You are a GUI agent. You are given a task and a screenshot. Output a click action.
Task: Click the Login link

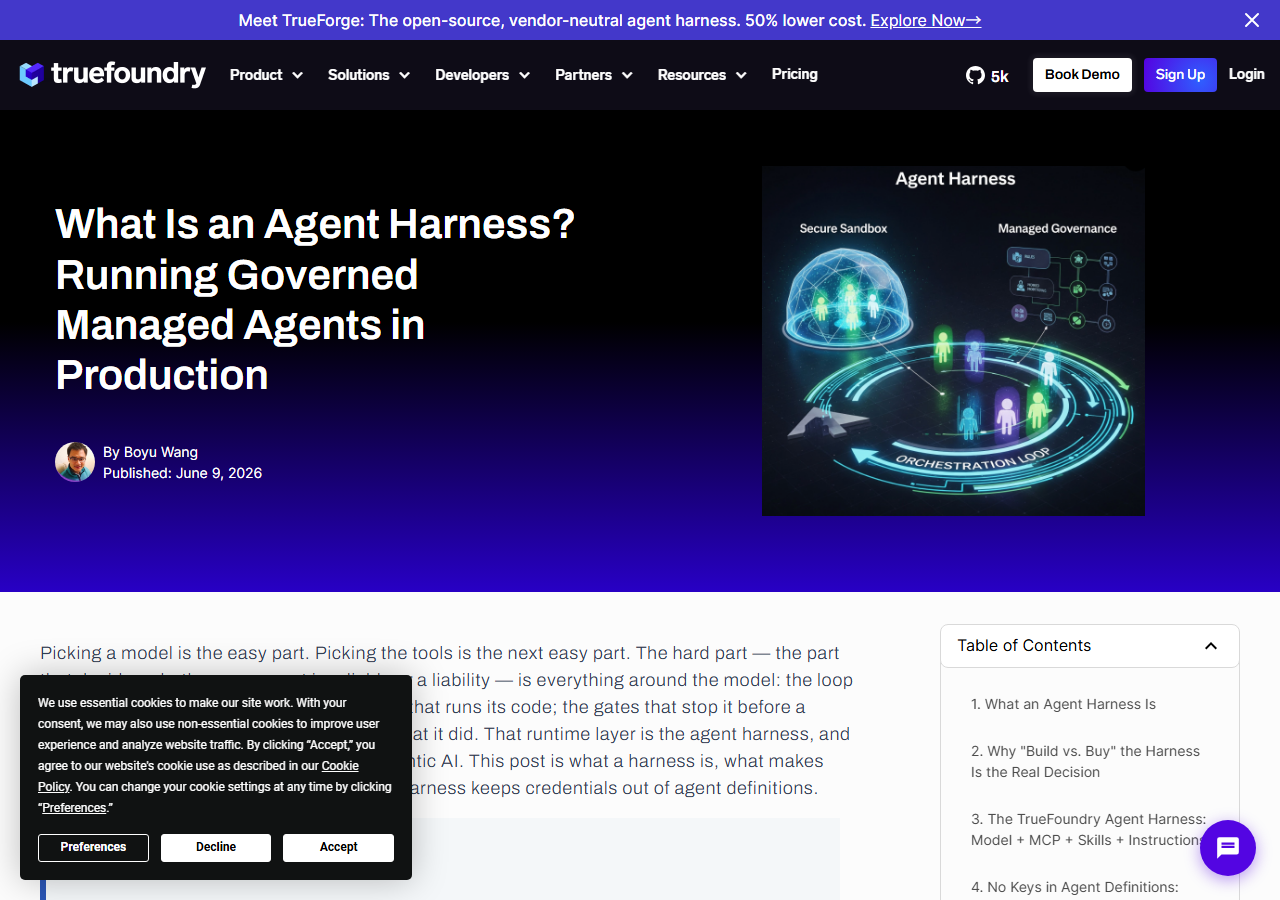click(1247, 74)
